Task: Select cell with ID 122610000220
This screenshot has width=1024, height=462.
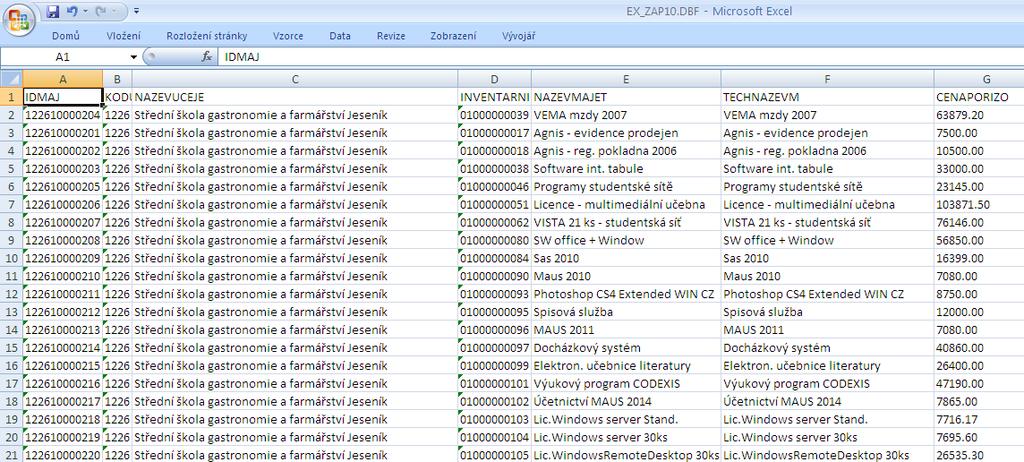Action: click(63, 455)
